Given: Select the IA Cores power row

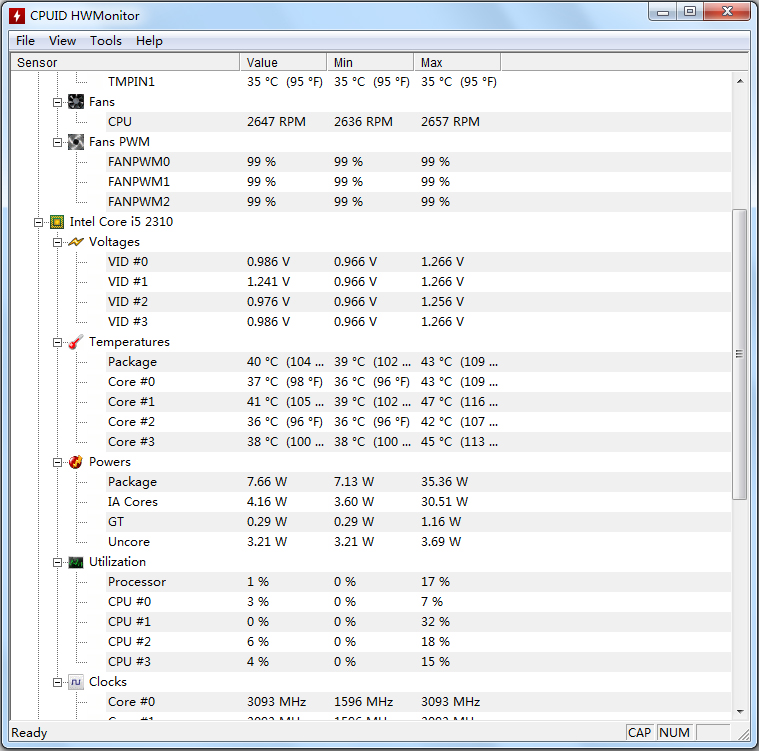Looking at the screenshot, I should click(418, 502).
